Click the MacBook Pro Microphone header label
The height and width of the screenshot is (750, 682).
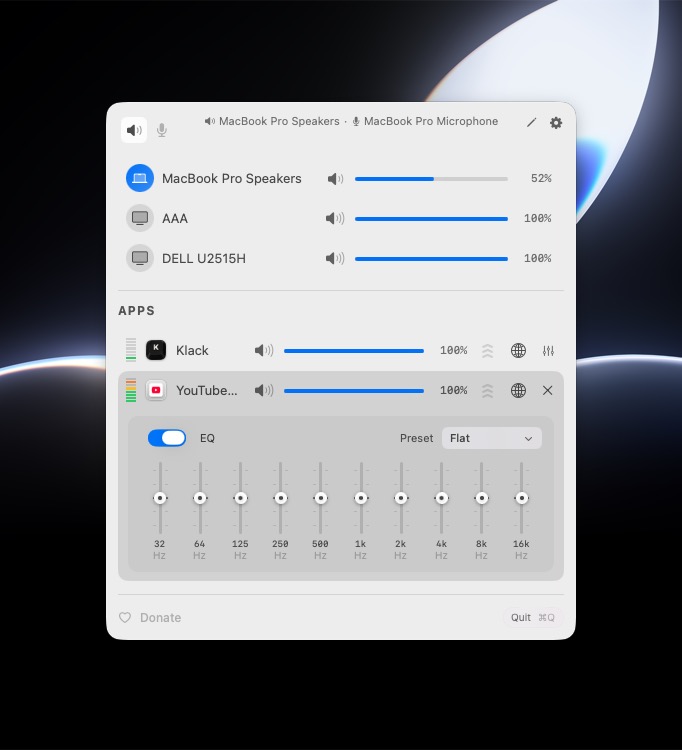[426, 121]
